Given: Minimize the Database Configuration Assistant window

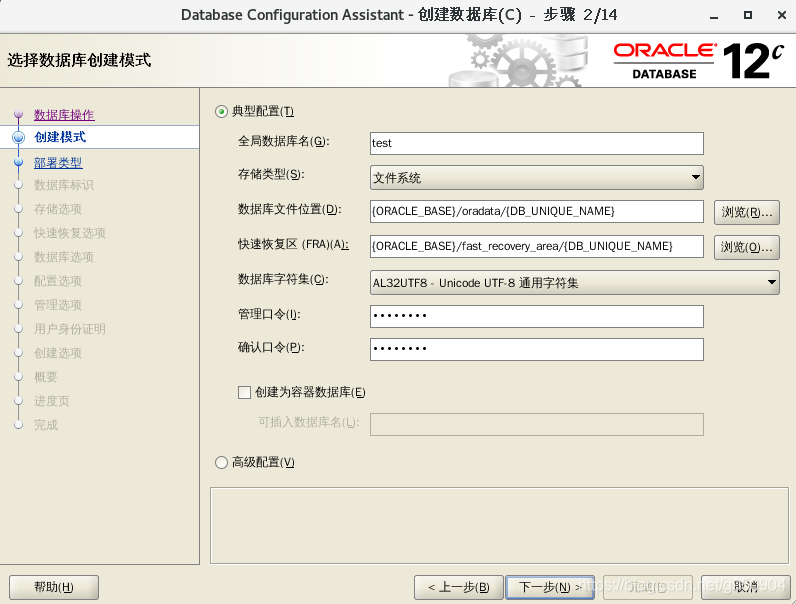Looking at the screenshot, I should point(714,16).
